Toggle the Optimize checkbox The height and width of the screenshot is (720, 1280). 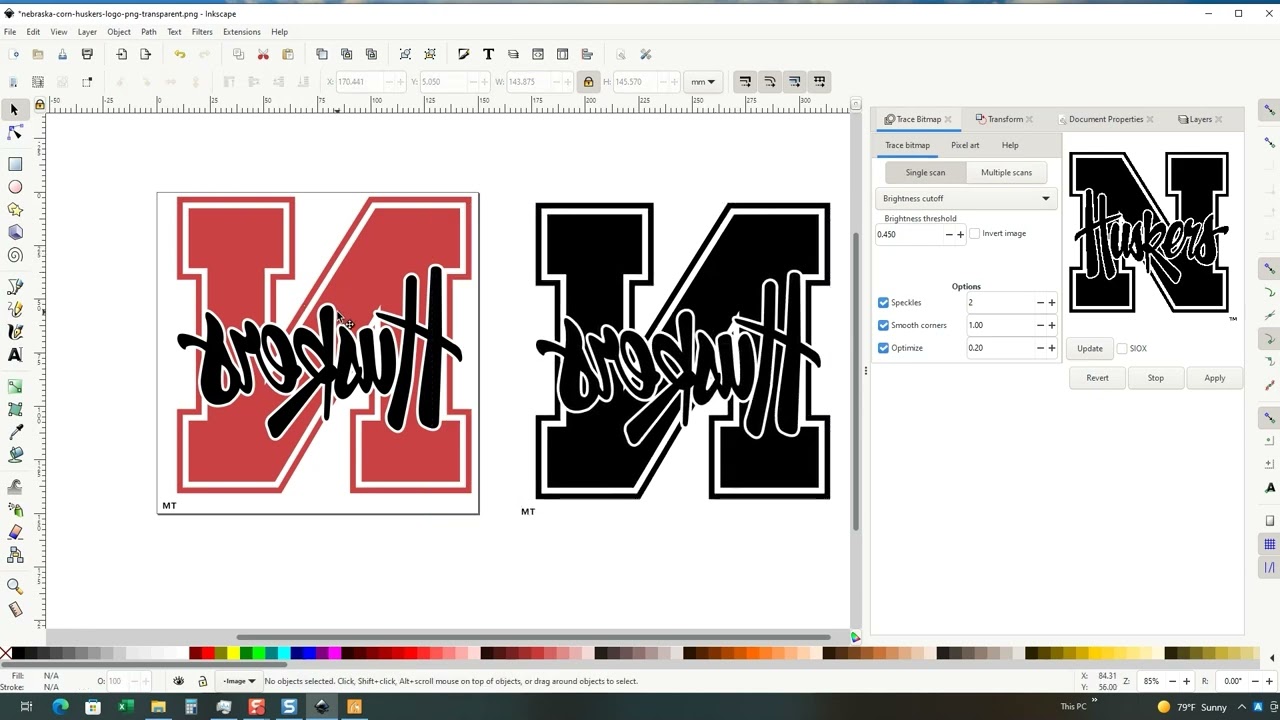pyautogui.click(x=883, y=348)
